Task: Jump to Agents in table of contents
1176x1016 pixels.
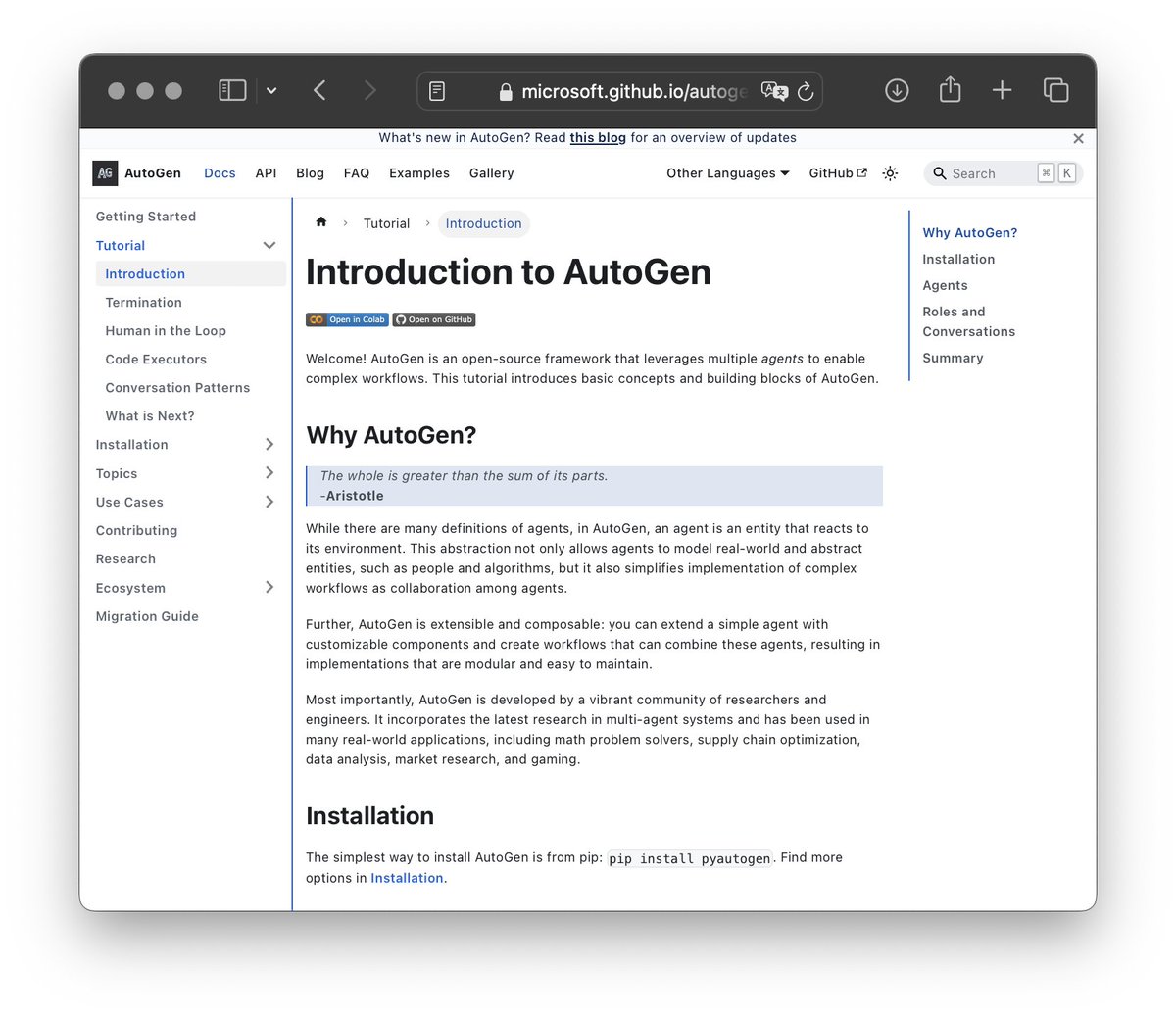Action: [x=945, y=286]
